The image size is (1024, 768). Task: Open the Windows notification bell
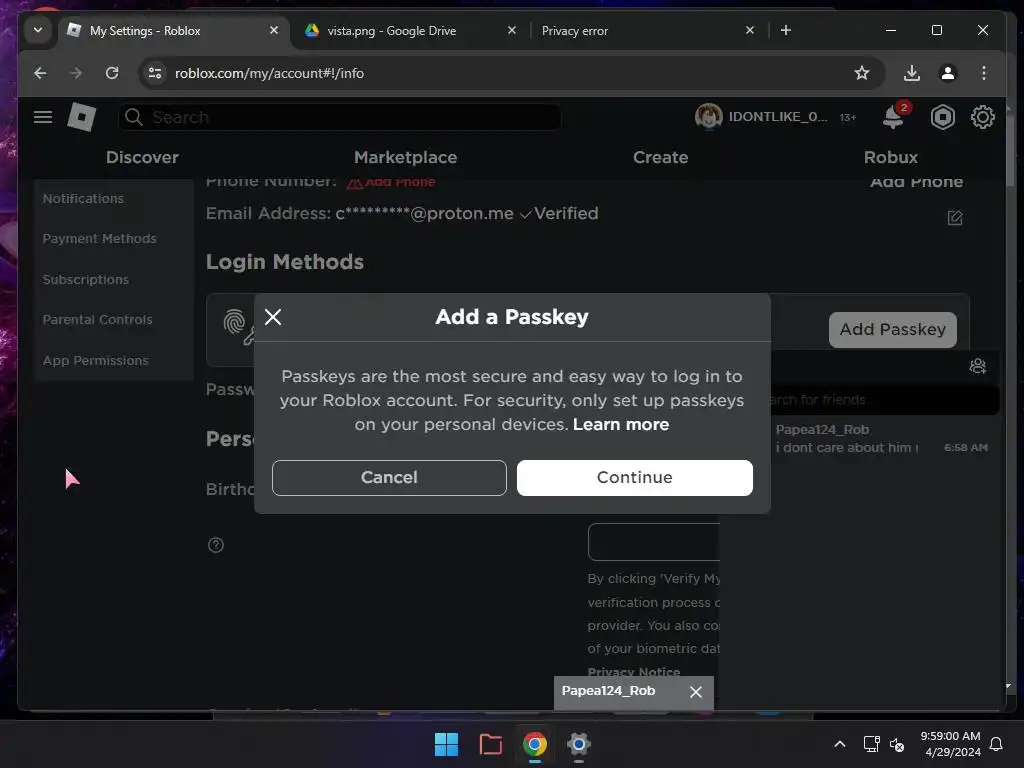pos(996,744)
